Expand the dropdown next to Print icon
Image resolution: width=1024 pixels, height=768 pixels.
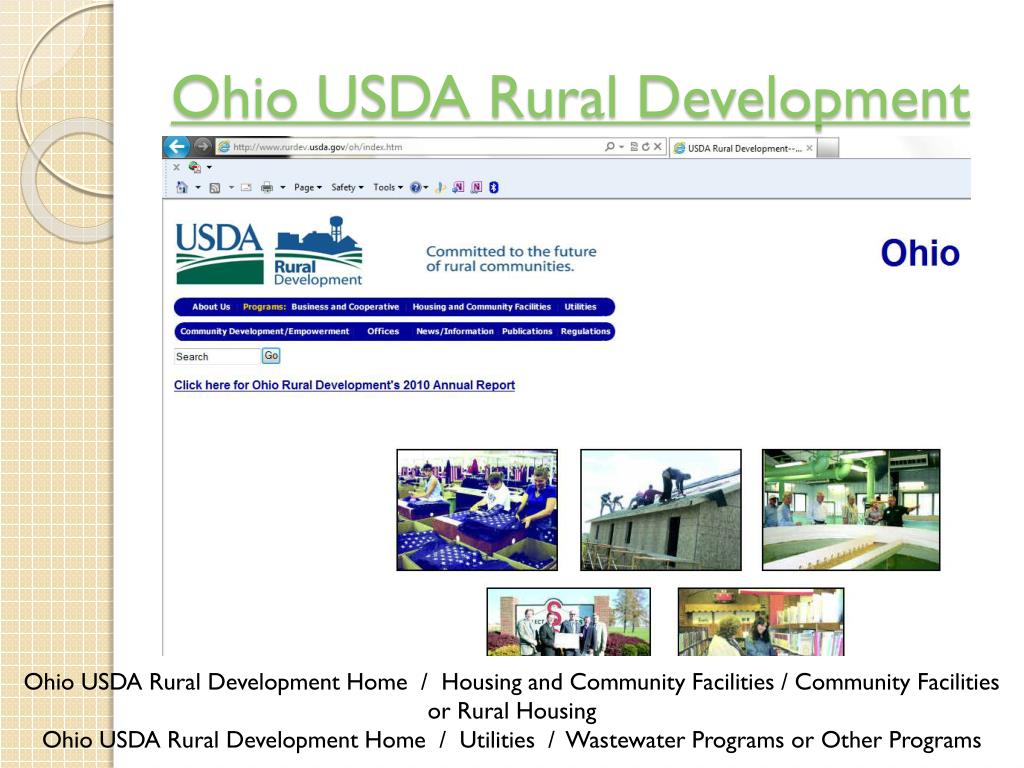(x=283, y=188)
